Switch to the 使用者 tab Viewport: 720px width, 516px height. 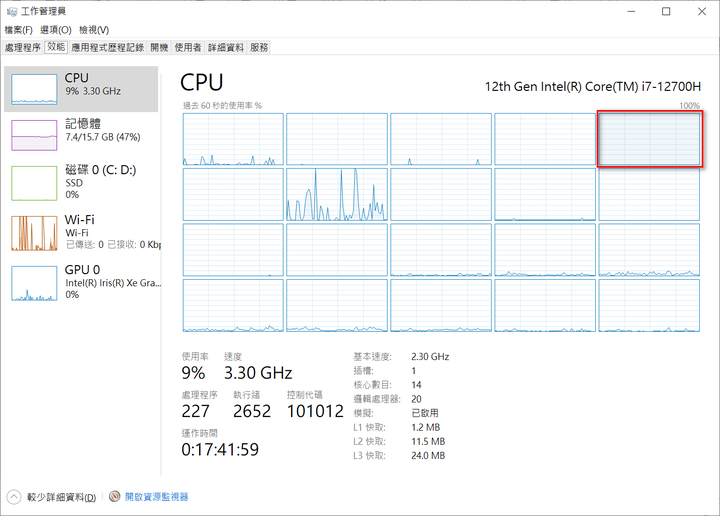(x=188, y=47)
